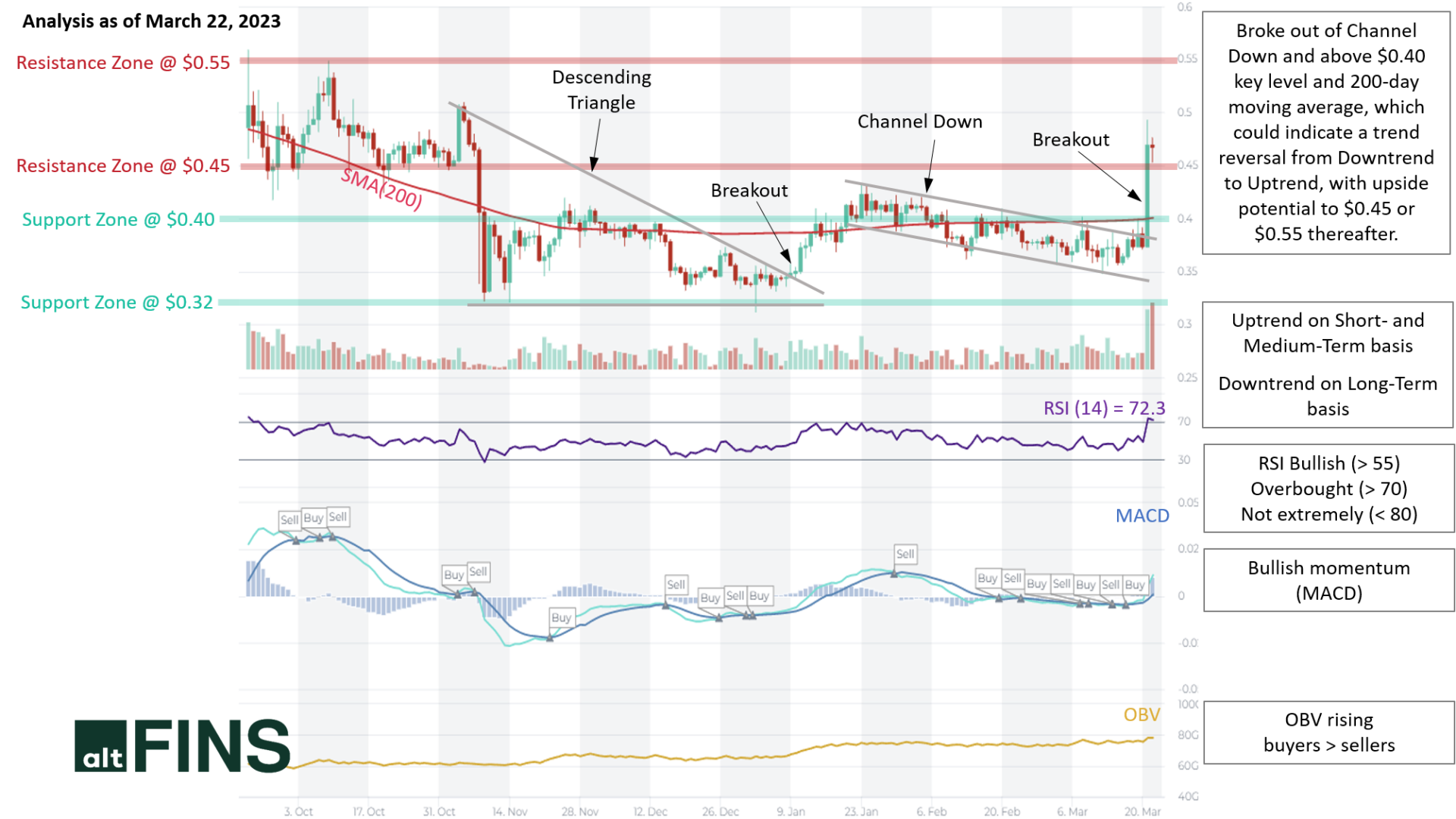Screen dimensions: 1456x819
Task: Click the 'Analysis as of March 22, 2023' heading
Action: click(x=152, y=21)
